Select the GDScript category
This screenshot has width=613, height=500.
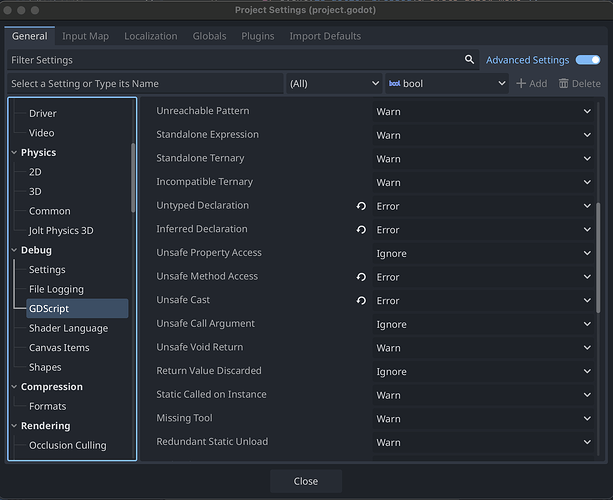point(77,308)
